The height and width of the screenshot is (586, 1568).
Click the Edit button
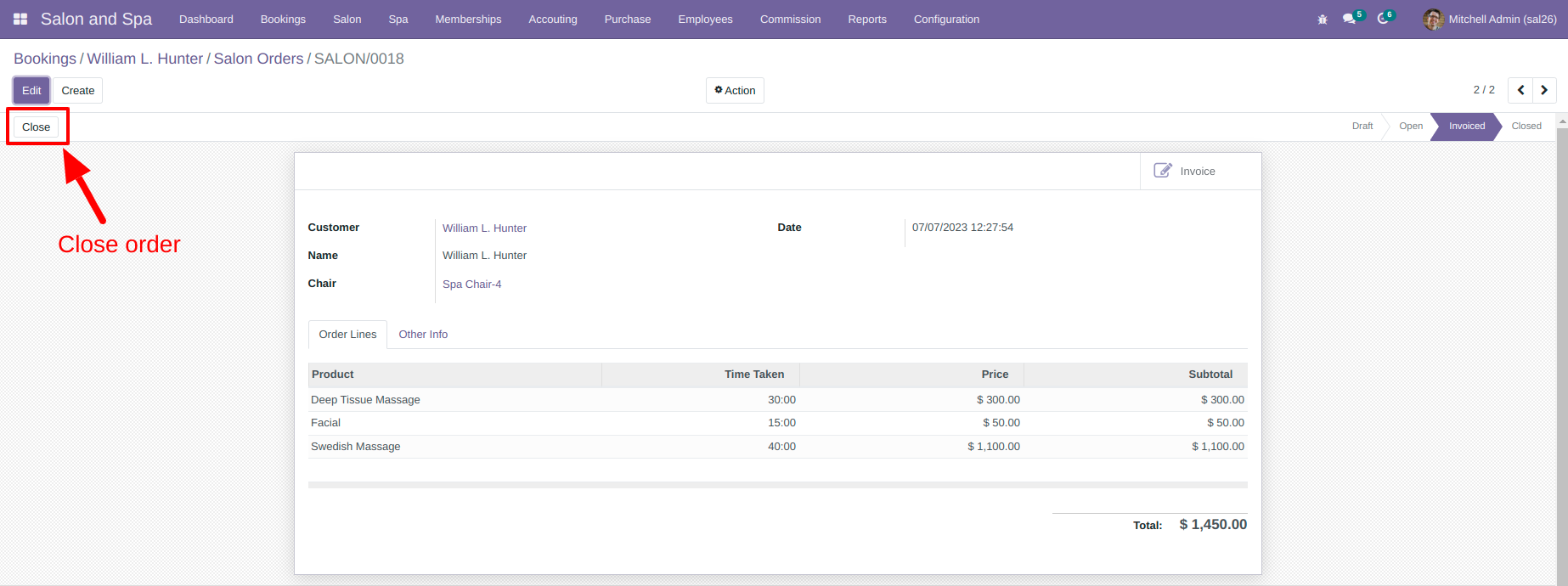[x=31, y=91]
